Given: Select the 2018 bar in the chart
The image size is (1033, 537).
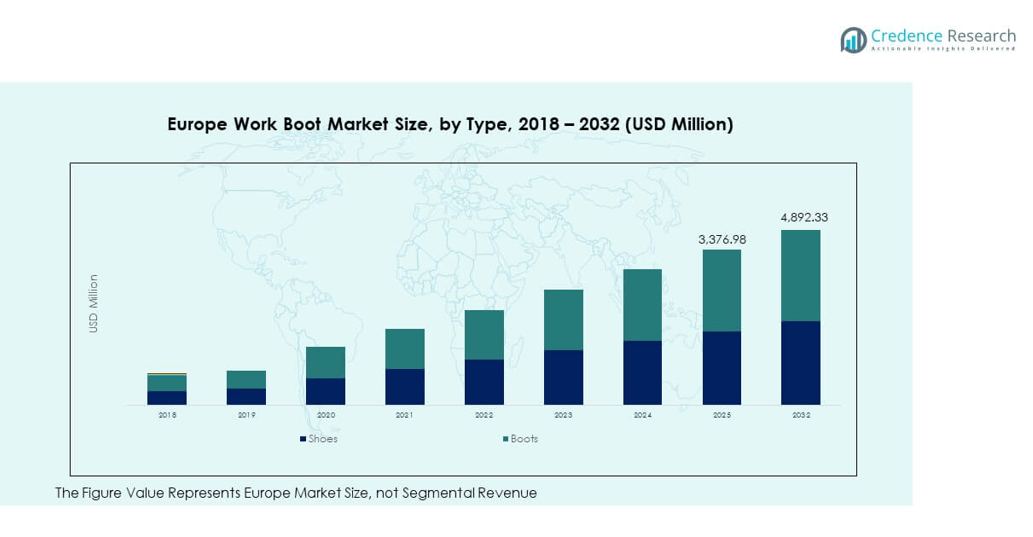Looking at the screenshot, I should click(x=167, y=389).
